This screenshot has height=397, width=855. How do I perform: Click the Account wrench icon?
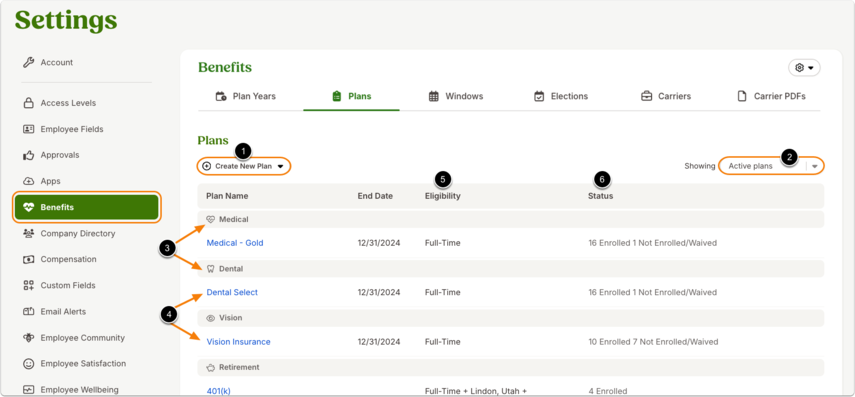pyautogui.click(x=28, y=63)
